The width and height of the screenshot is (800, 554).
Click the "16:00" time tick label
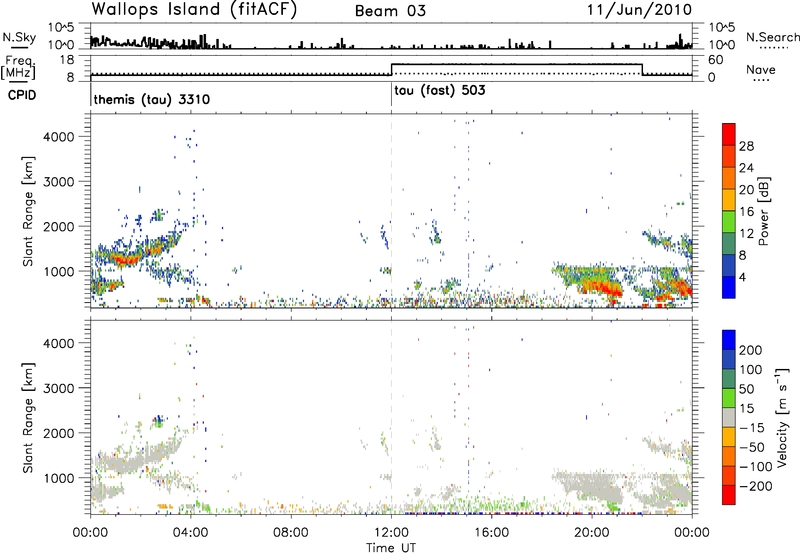pyautogui.click(x=491, y=533)
